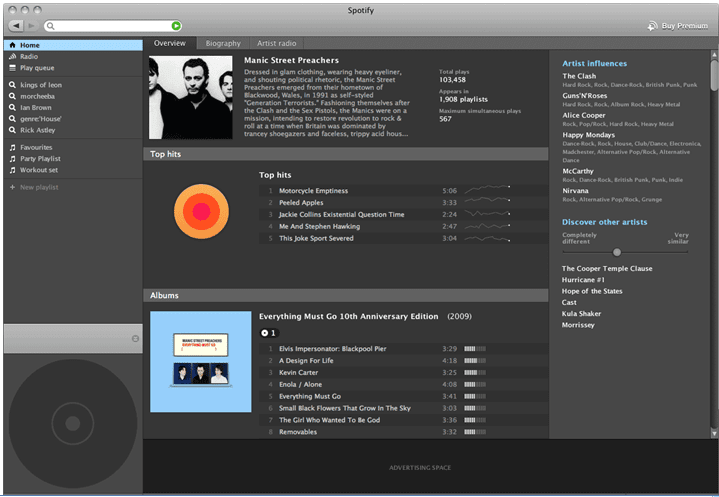This screenshot has height=497, width=719.
Task: Click magnifier icon beside kings of leon
Action: (12, 85)
